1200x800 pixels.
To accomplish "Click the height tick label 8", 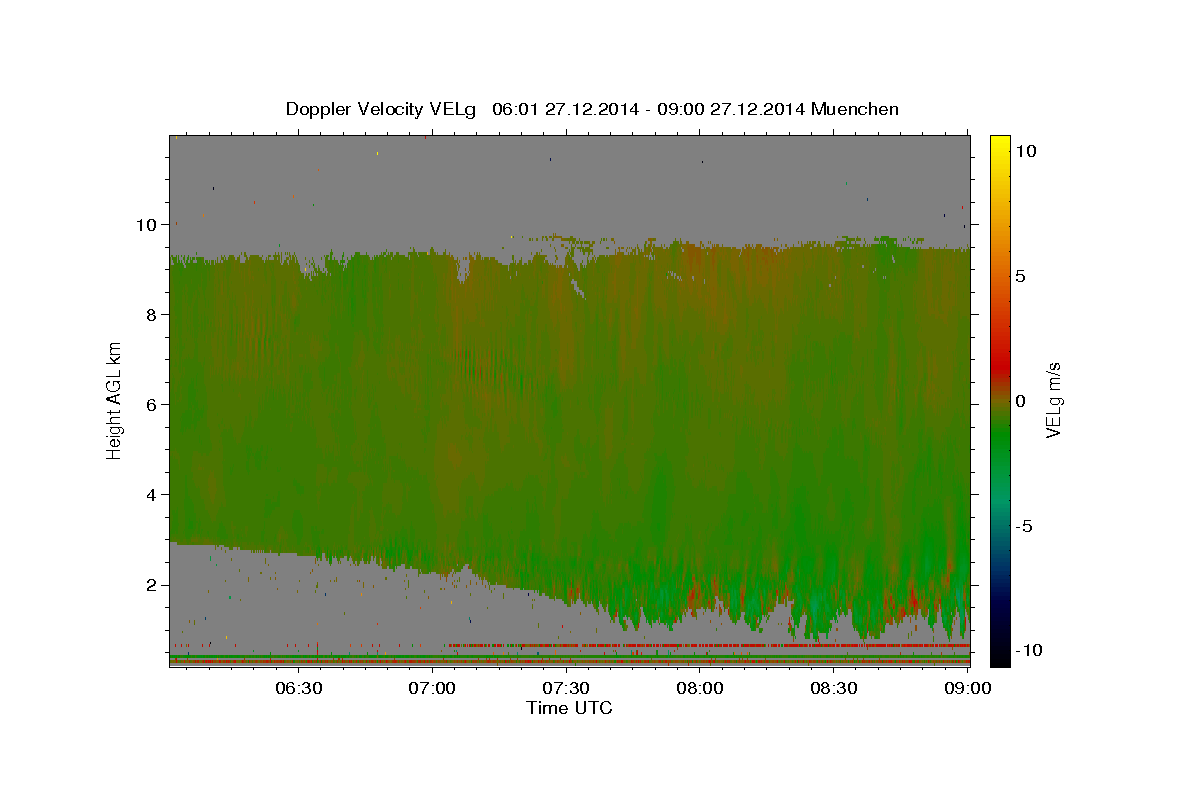I will [152, 315].
